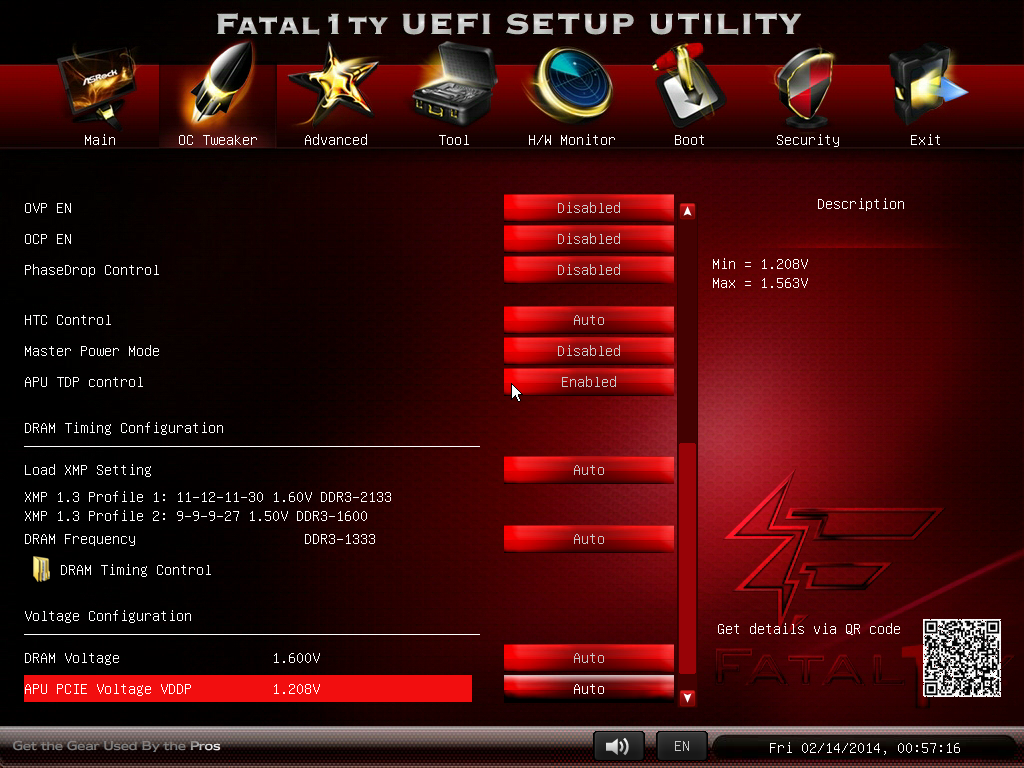Click the scroll up arrow
This screenshot has width=1024, height=768.
(x=687, y=211)
